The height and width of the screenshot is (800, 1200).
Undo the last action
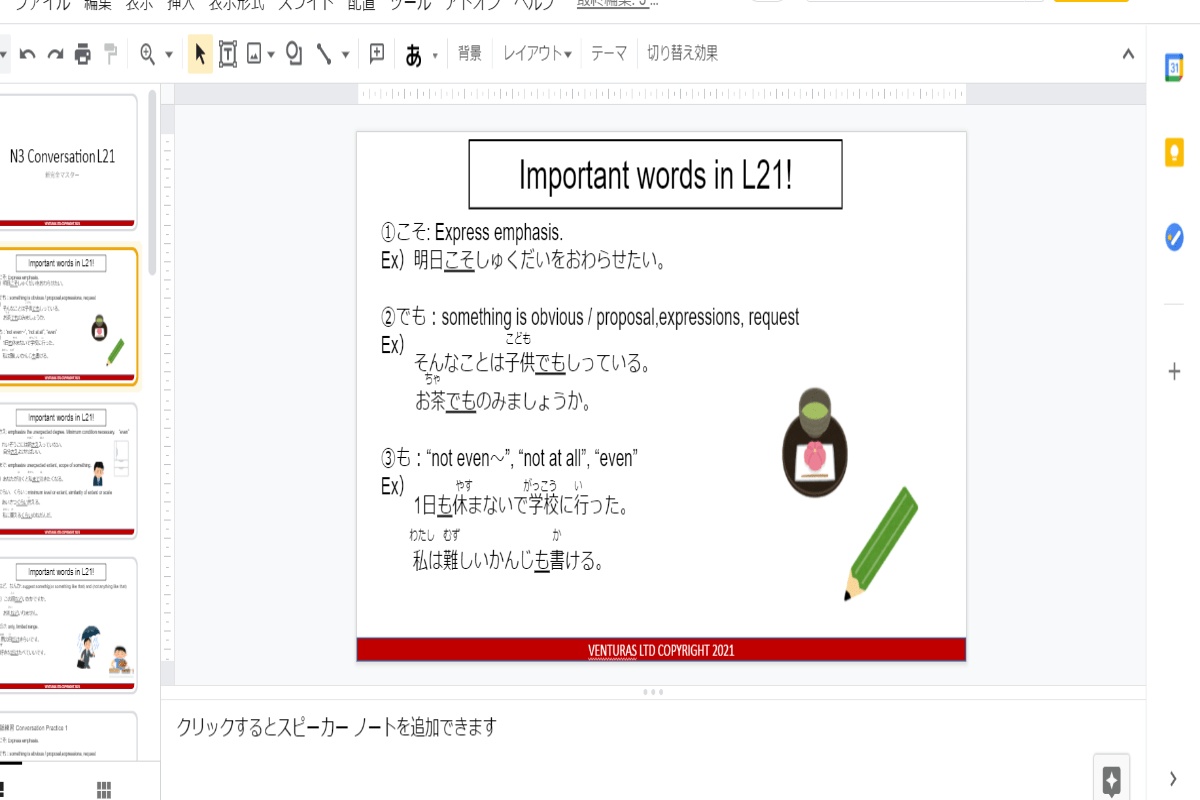28,54
